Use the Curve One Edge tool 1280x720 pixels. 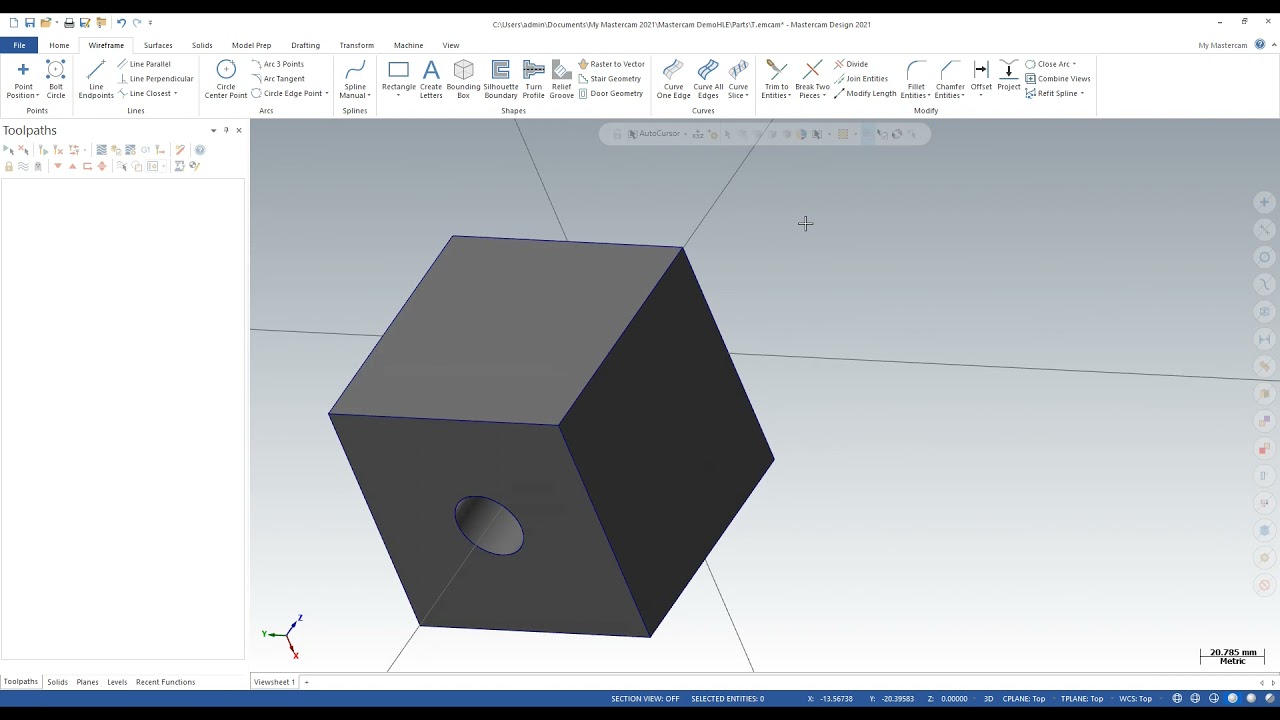(x=674, y=79)
